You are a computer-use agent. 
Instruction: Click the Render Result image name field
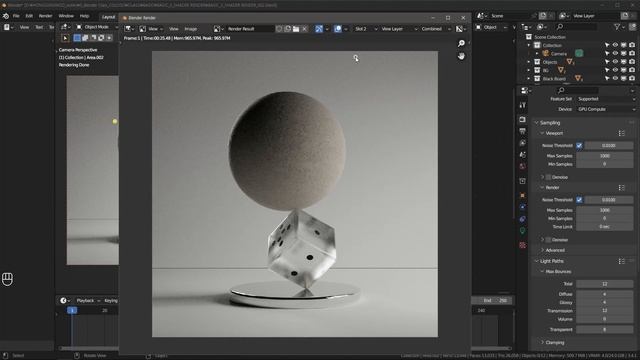[250, 29]
